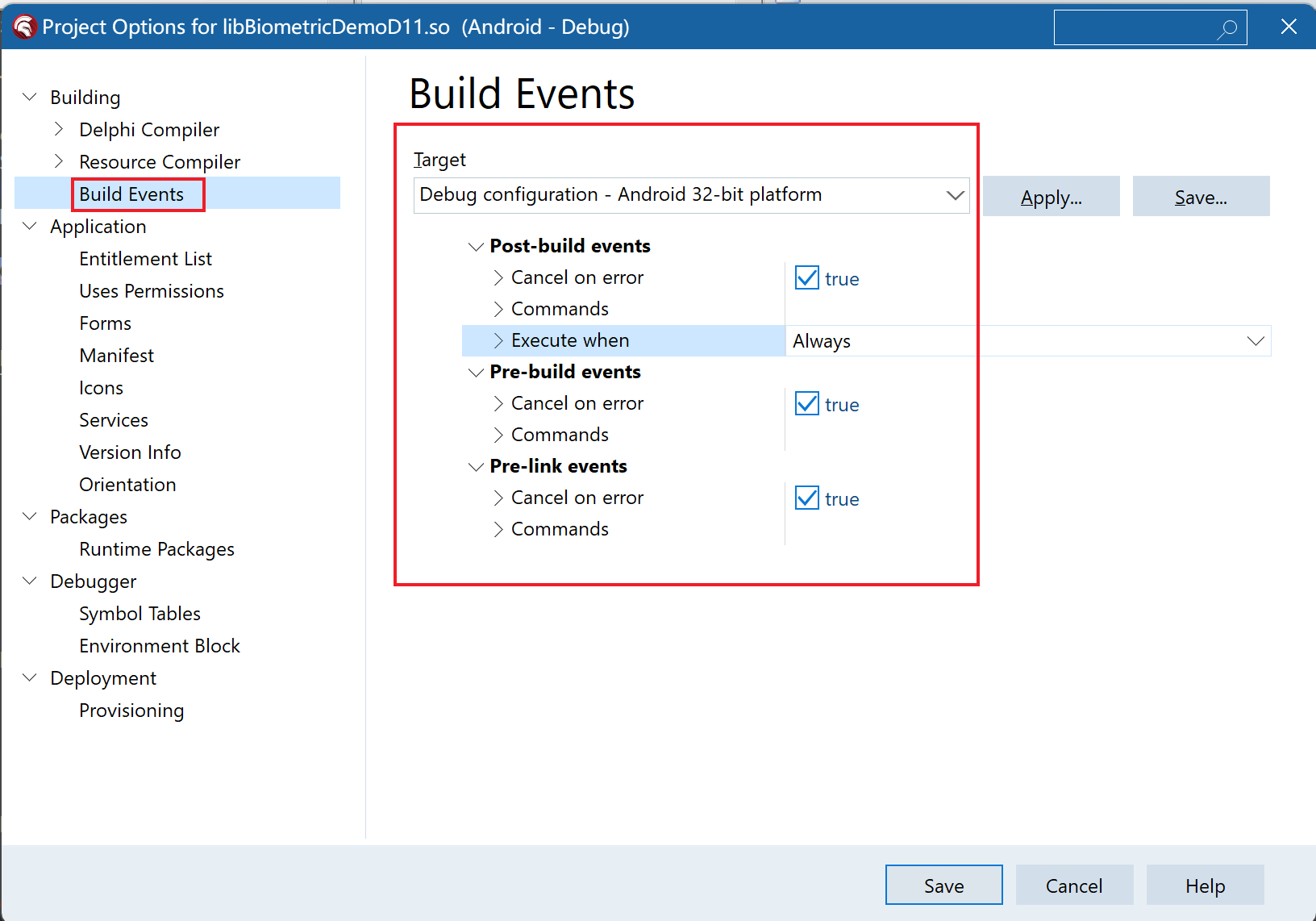This screenshot has width=1316, height=921.
Task: Collapse the Deployment tree node
Action: [x=30, y=677]
